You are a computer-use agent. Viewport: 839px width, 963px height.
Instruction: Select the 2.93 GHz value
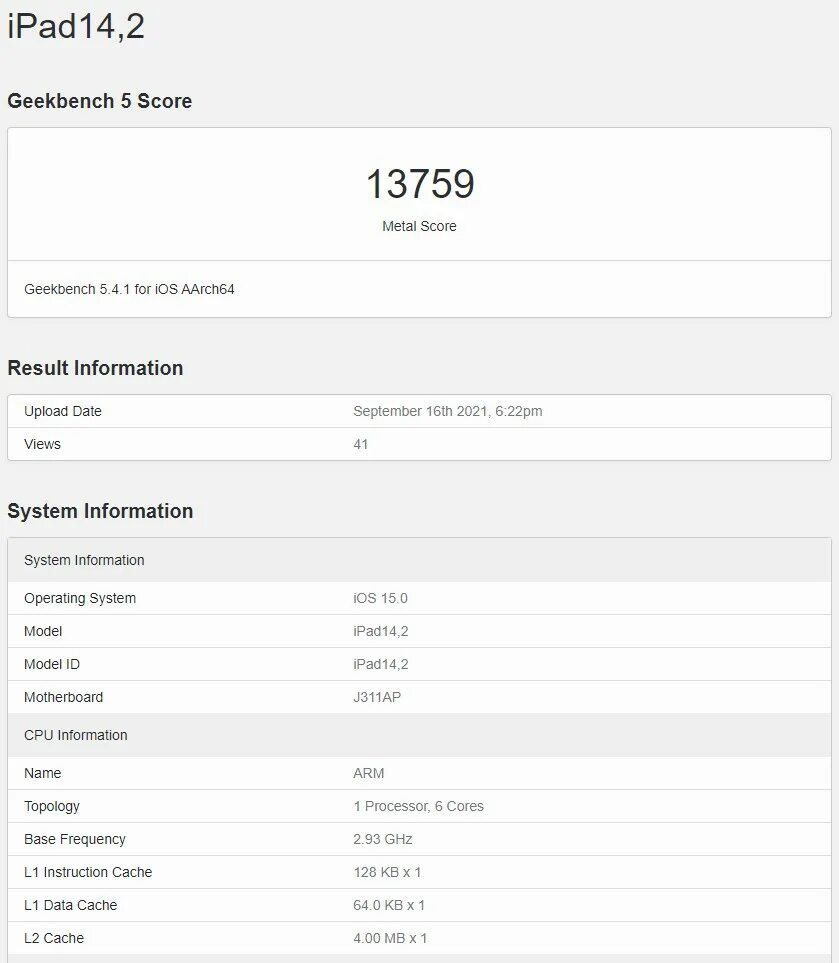point(383,840)
